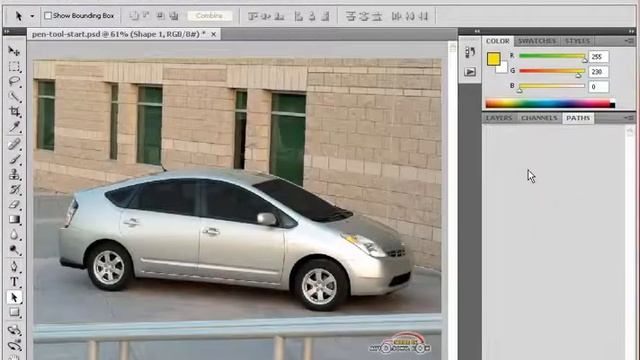This screenshot has width=640, height=360.
Task: Align left edges in options bar
Action: click(x=299, y=16)
